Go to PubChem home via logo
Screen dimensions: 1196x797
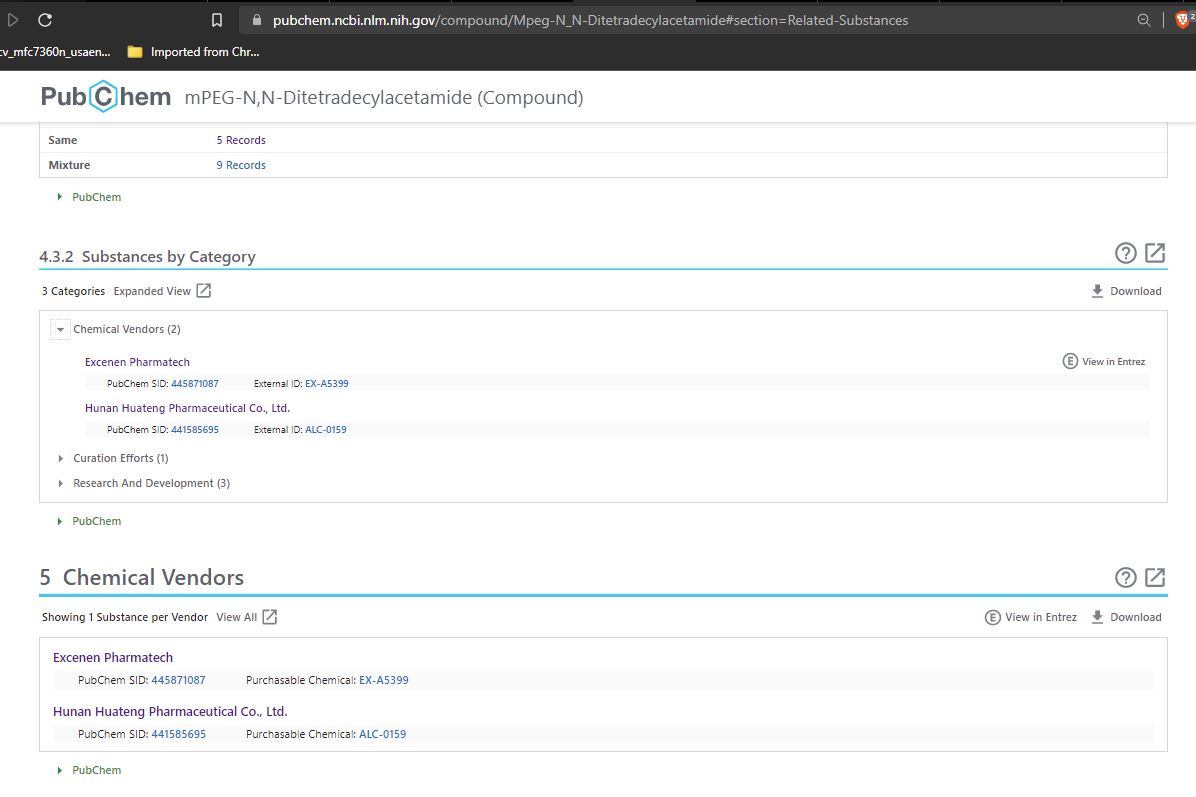[106, 97]
